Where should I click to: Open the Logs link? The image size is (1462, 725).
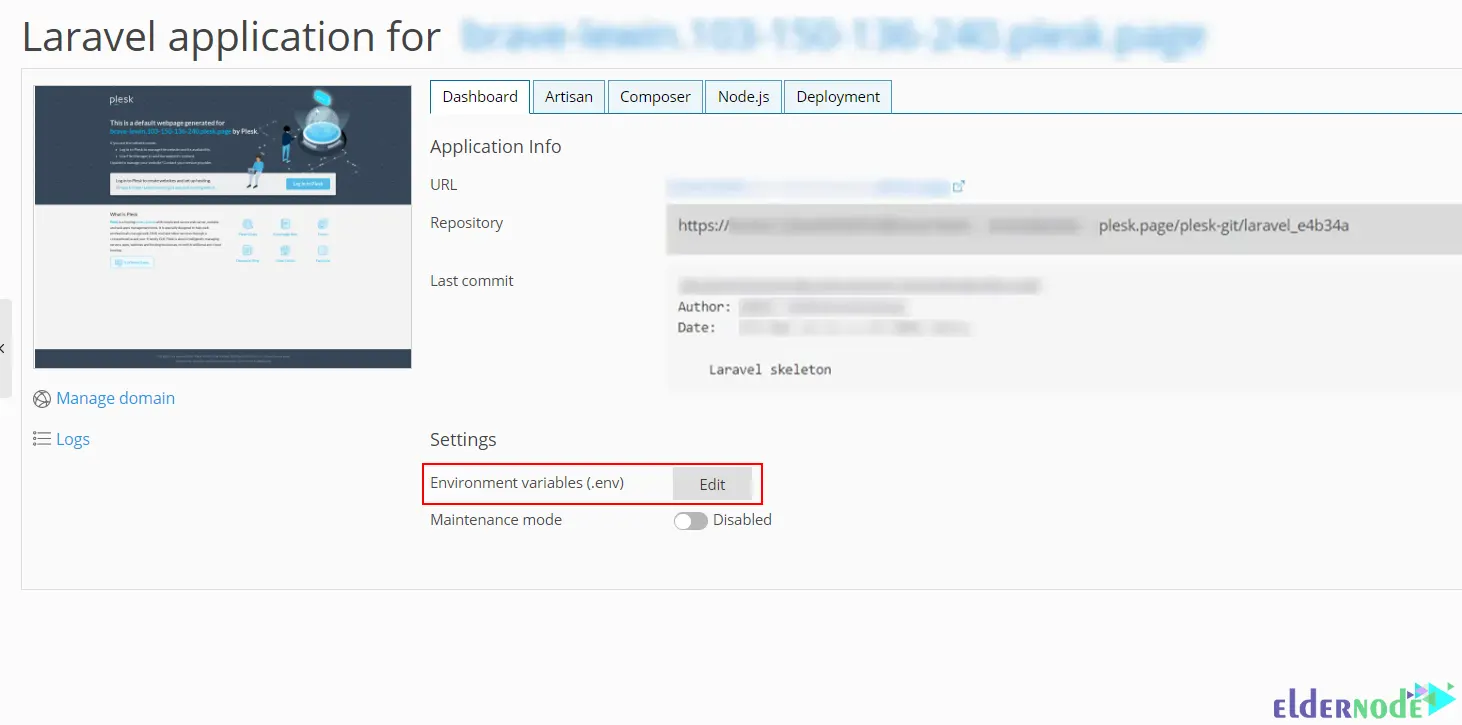point(73,439)
